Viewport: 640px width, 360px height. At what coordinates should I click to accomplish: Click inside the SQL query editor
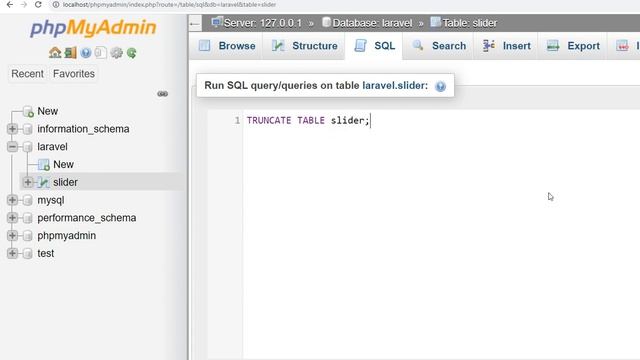point(442,234)
